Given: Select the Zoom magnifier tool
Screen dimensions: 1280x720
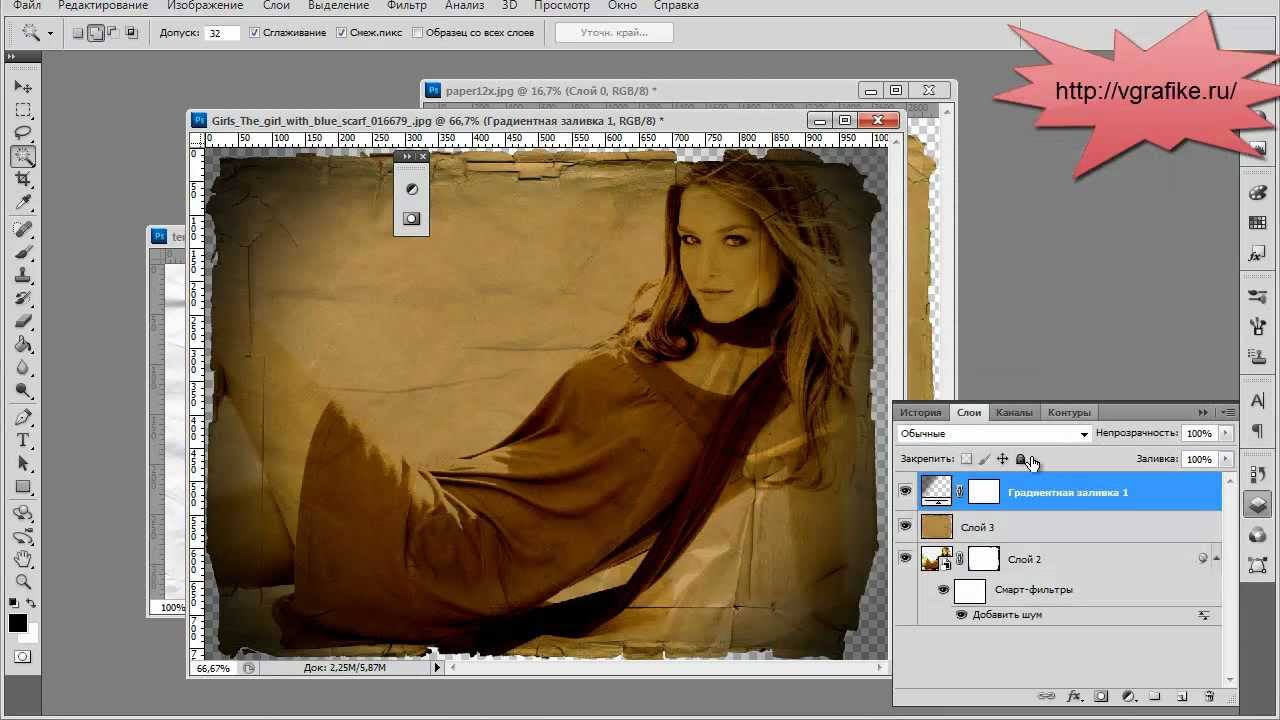Looking at the screenshot, I should tap(23, 581).
